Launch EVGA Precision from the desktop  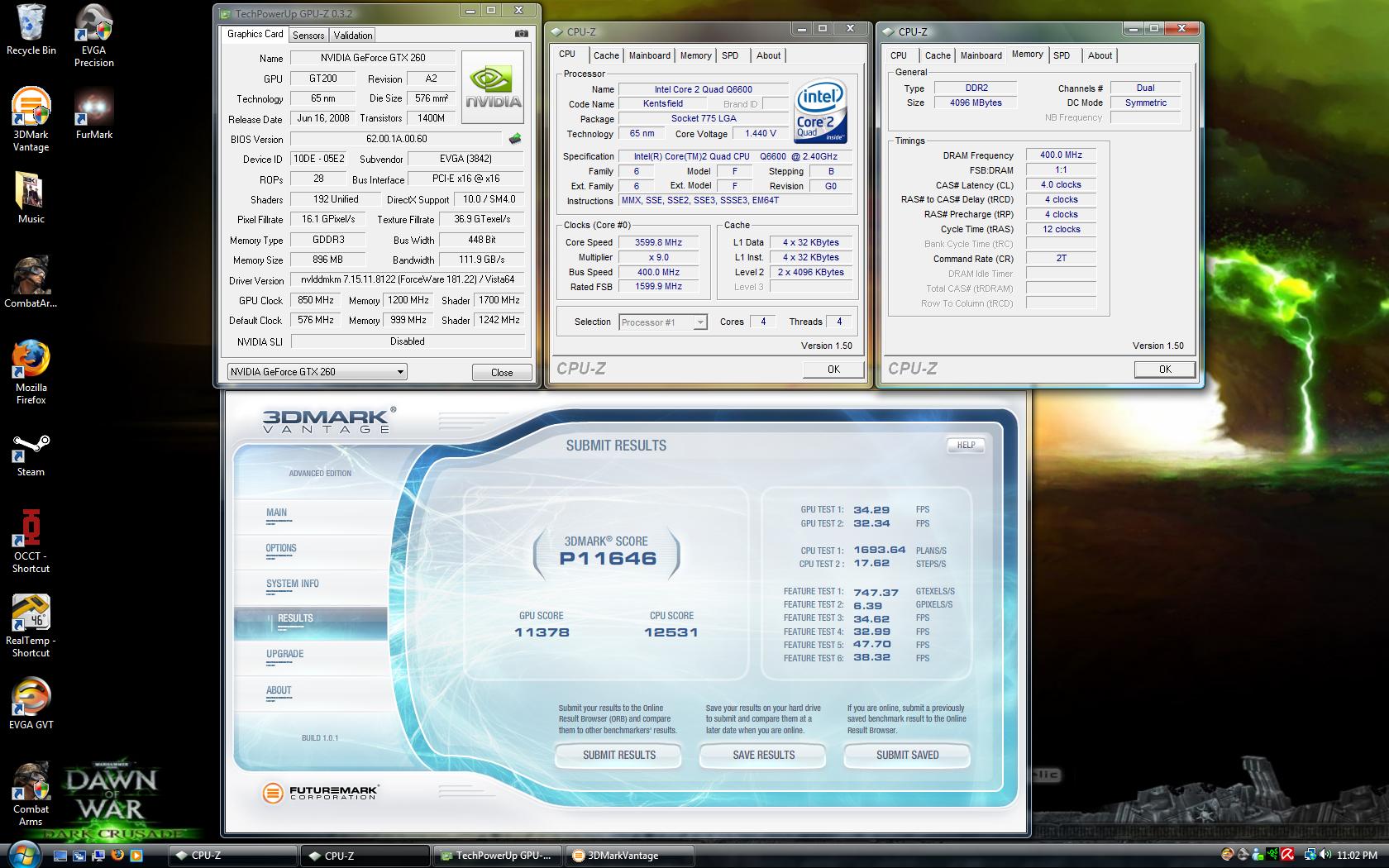94,36
